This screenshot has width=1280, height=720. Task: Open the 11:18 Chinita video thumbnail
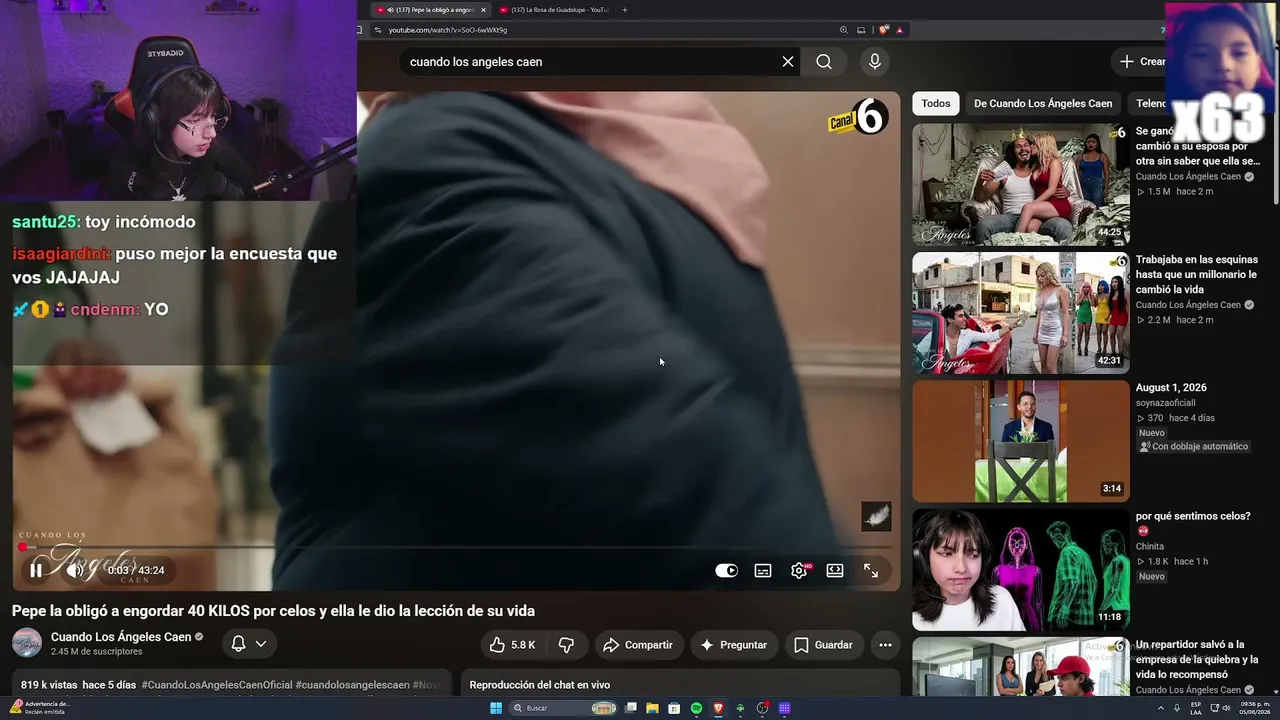[1020, 569]
